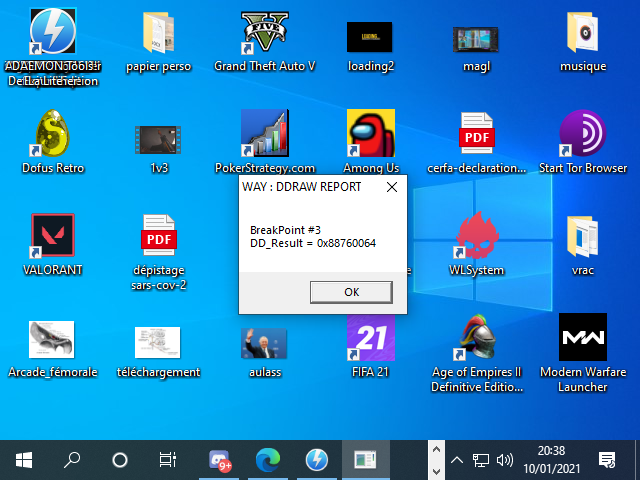
Task: Select the aulass image file
Action: coord(264,344)
